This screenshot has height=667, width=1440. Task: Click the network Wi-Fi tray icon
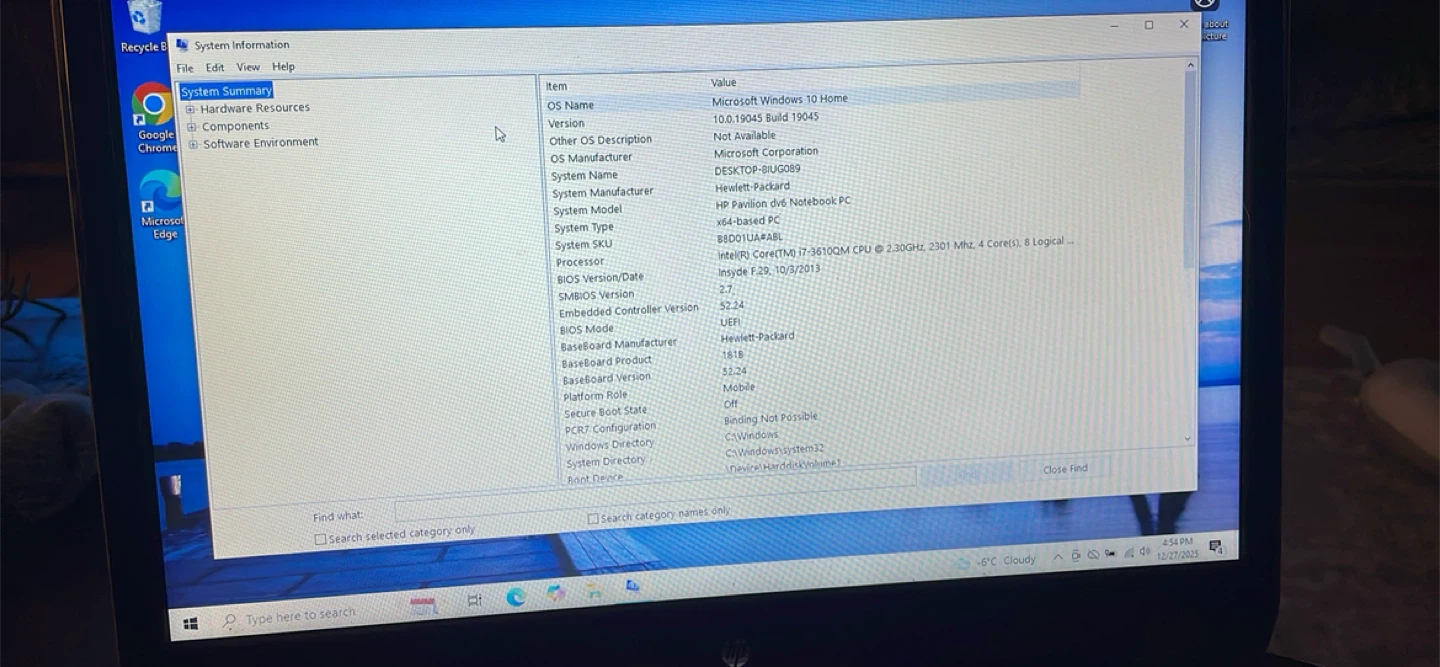click(x=1129, y=552)
